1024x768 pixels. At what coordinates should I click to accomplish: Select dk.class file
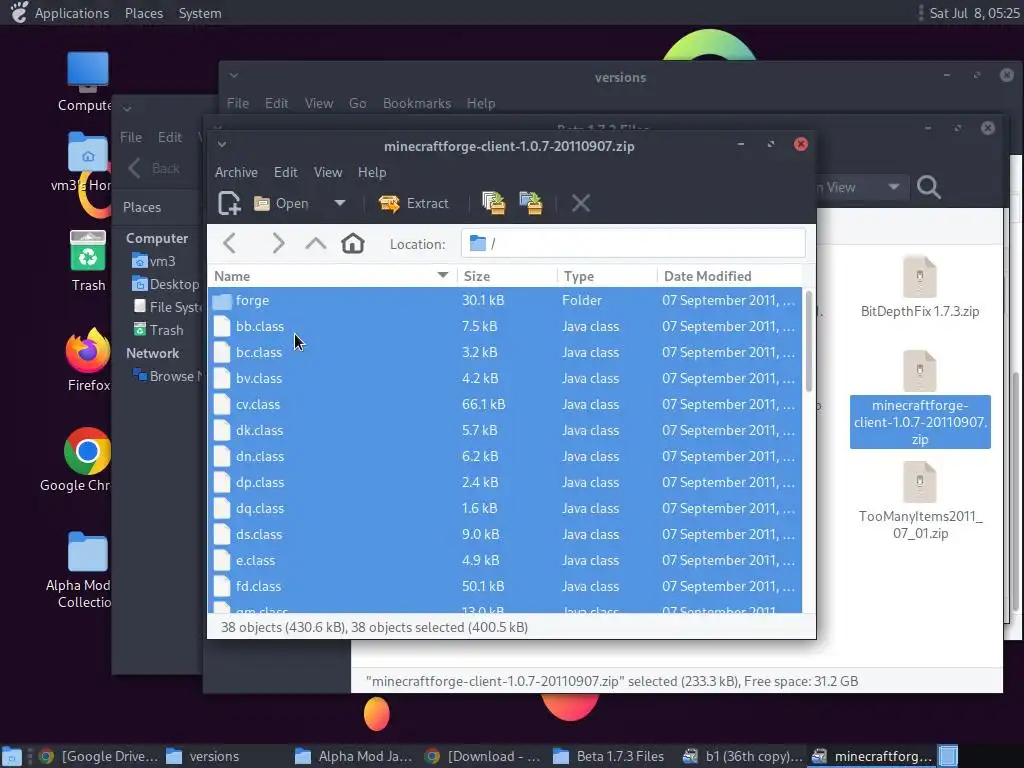505,431
